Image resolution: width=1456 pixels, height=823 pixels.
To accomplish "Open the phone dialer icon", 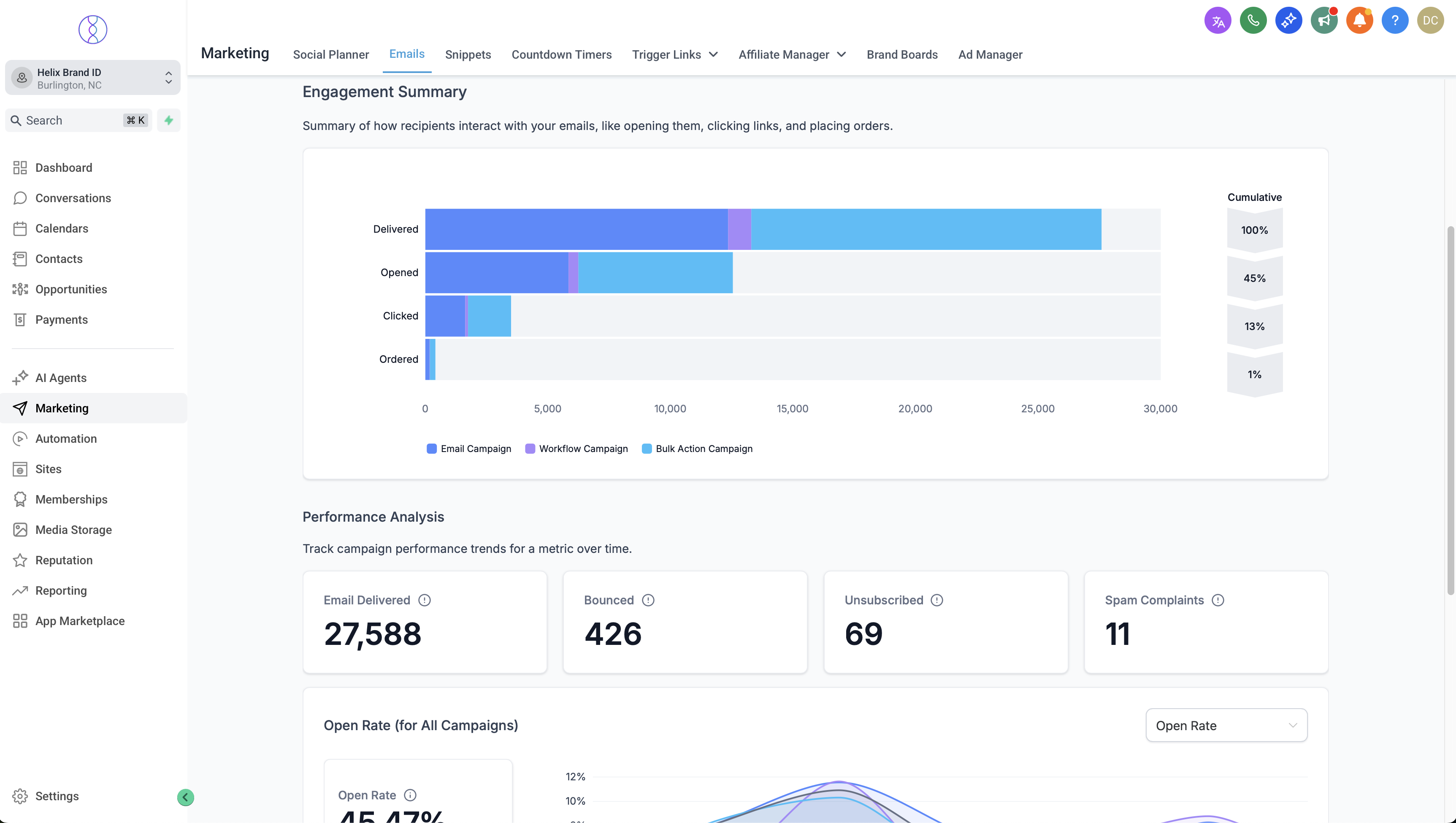I will pos(1253,21).
